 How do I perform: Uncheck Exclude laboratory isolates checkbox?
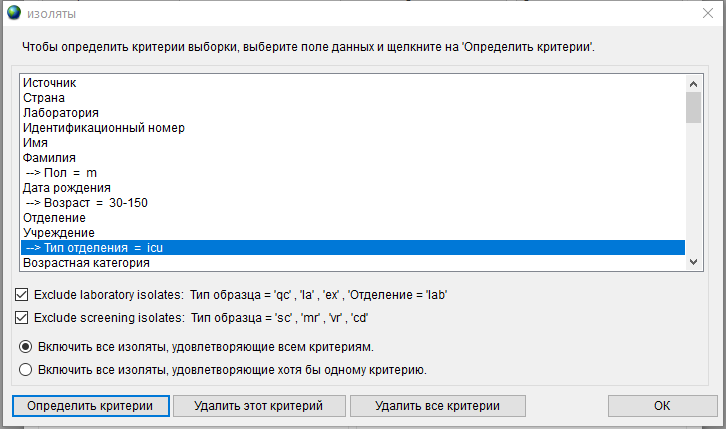[x=22, y=294]
